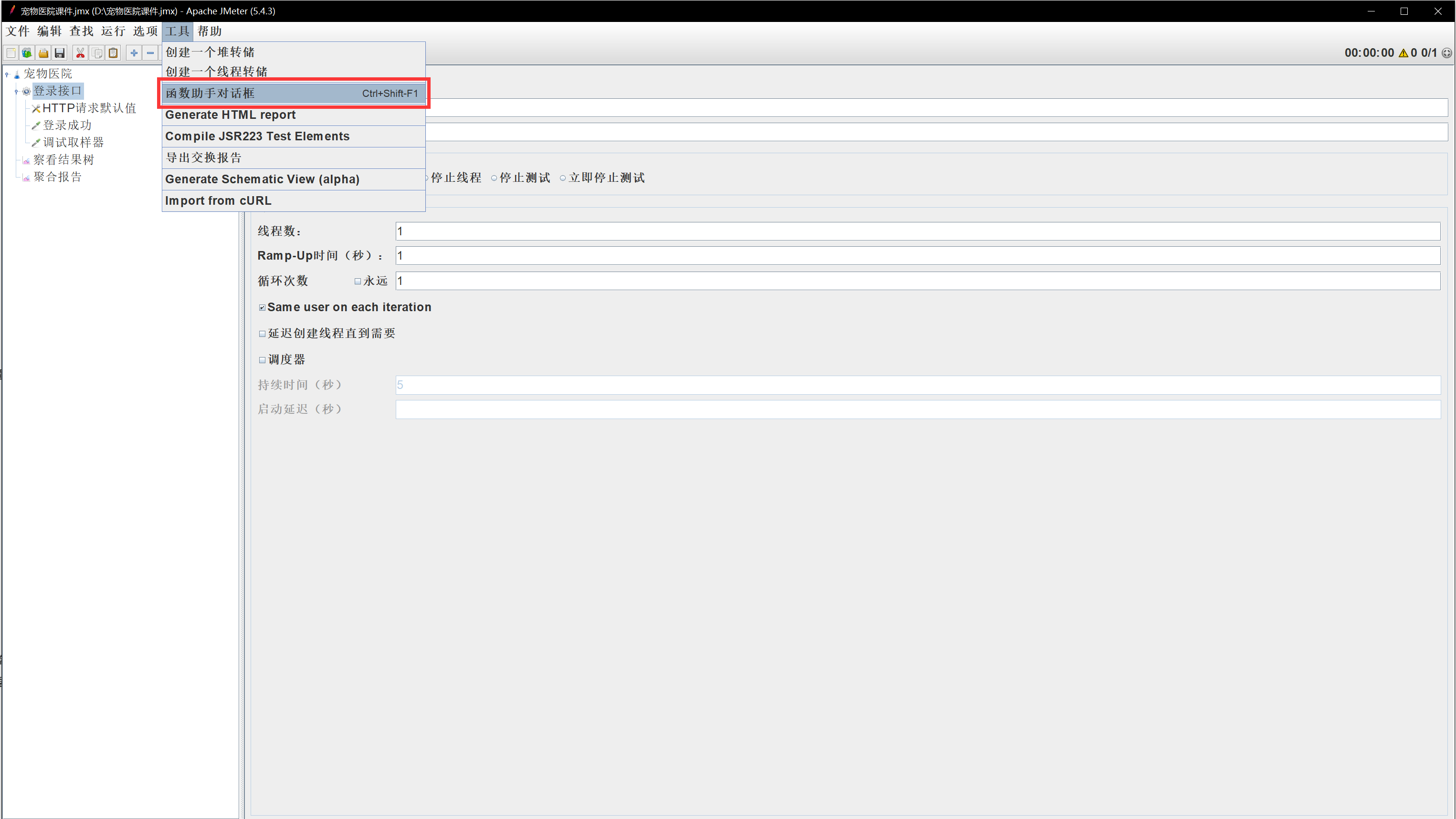Enable the 调度器 scheduler checkbox

(x=262, y=360)
